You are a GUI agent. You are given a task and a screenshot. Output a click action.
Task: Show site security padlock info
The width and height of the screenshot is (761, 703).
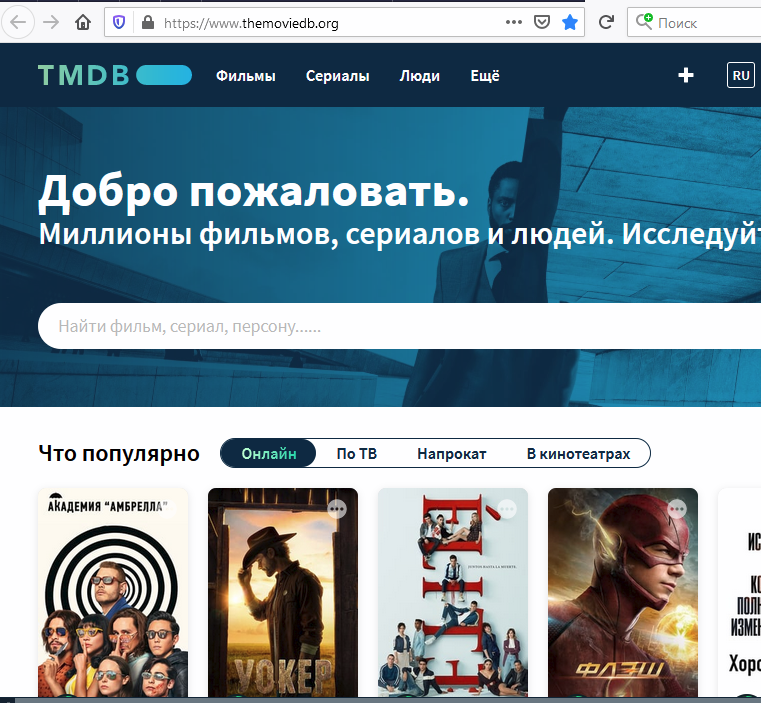(148, 22)
